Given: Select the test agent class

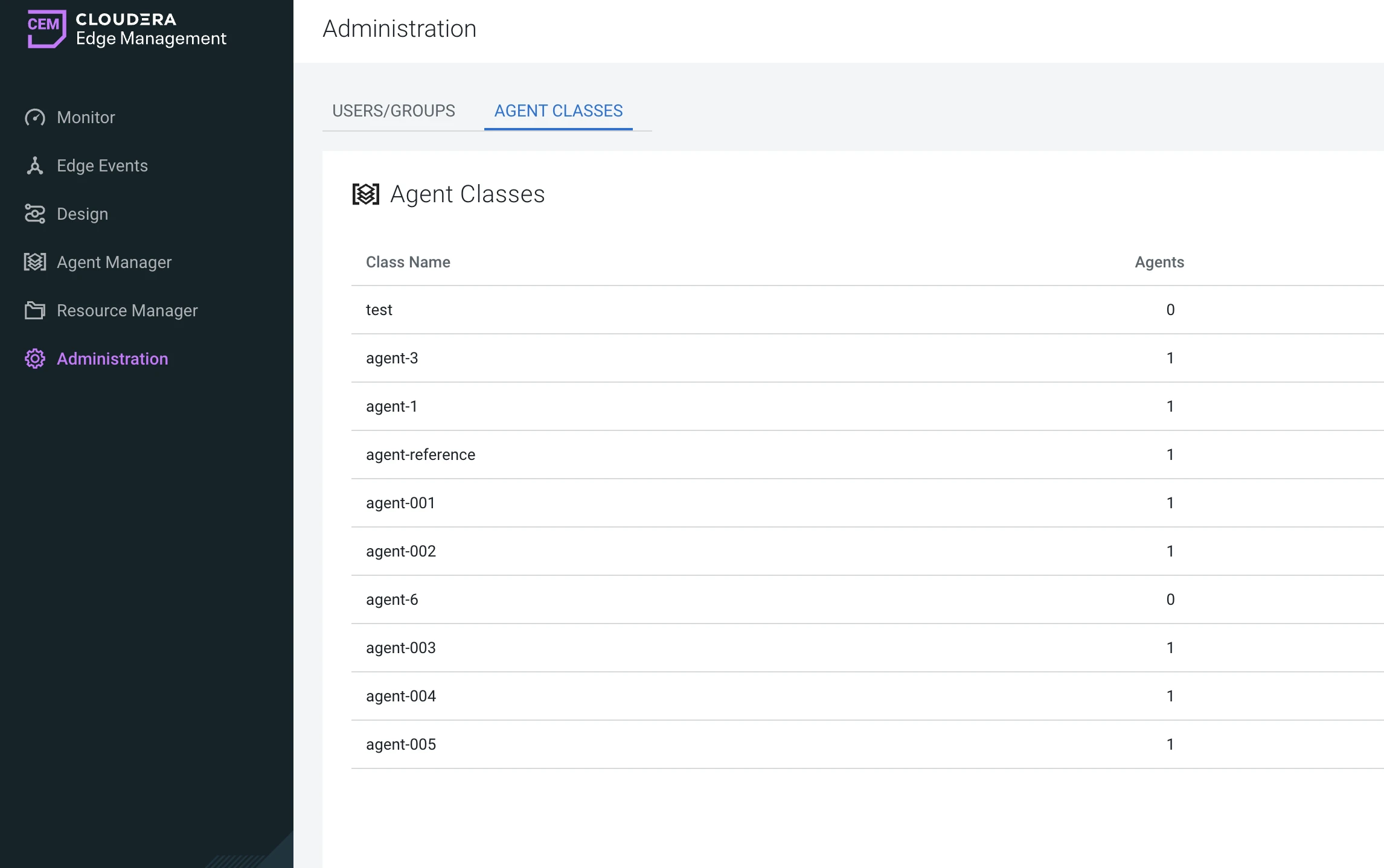Looking at the screenshot, I should point(379,310).
